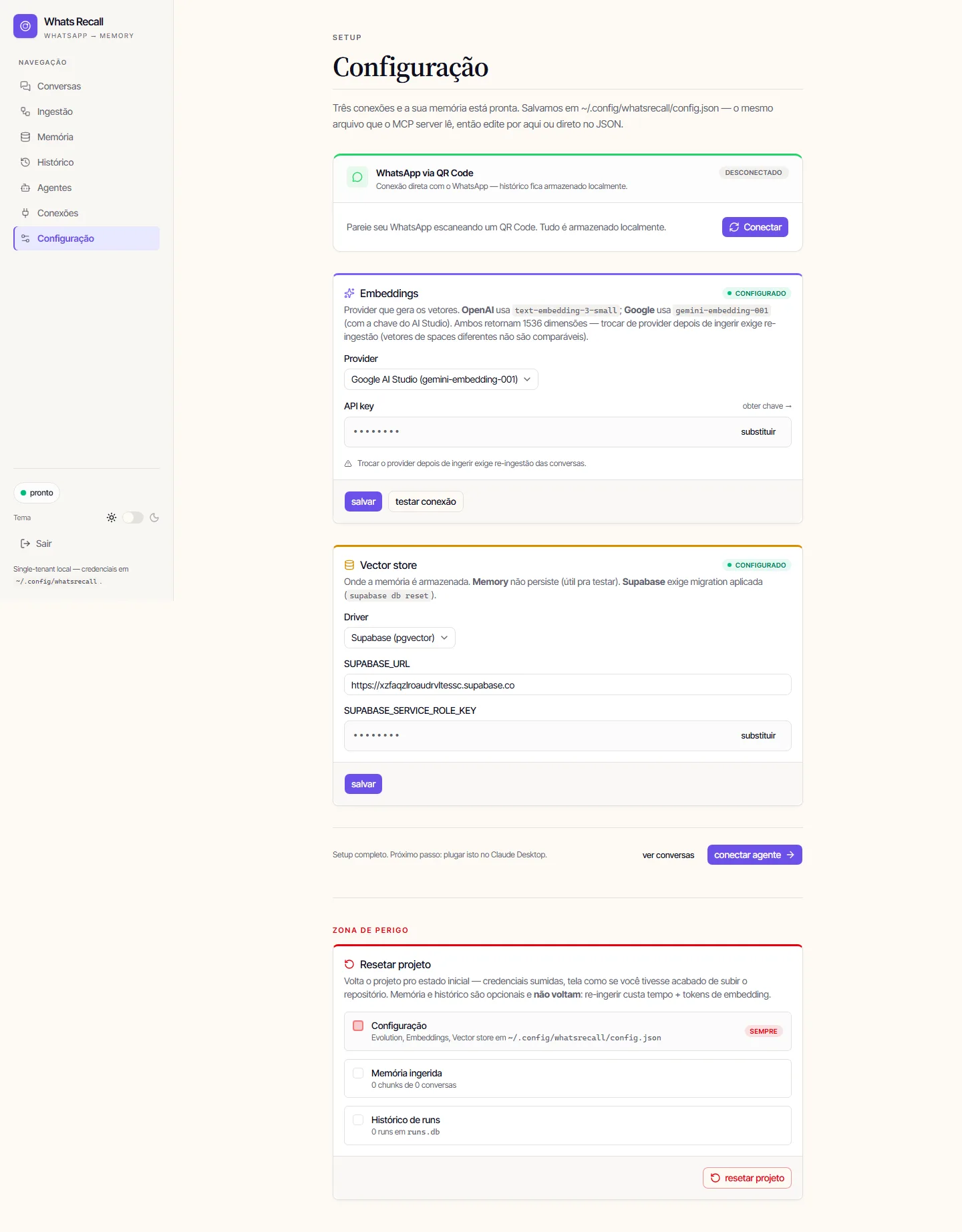Click the ver conversas link
This screenshot has width=962, height=1232.
(668, 855)
